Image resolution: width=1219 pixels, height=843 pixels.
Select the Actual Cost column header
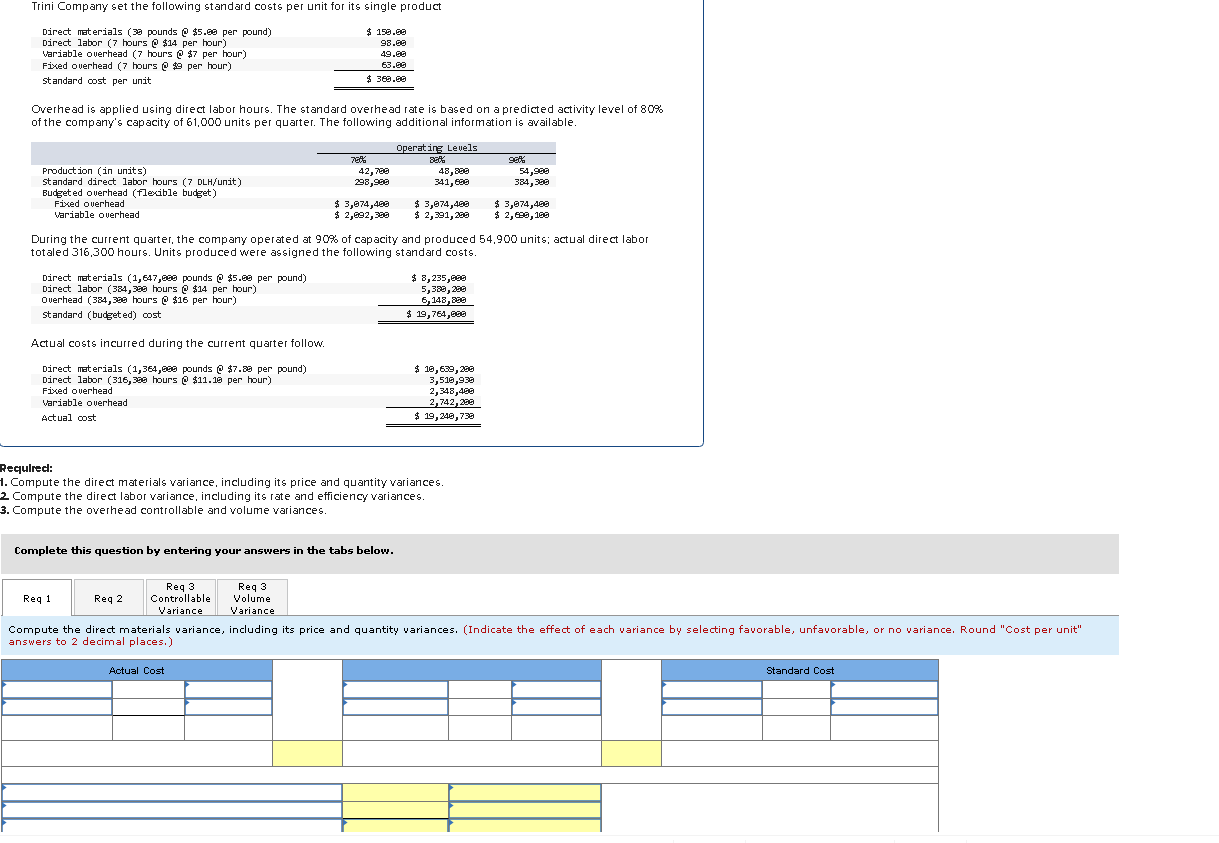(137, 670)
